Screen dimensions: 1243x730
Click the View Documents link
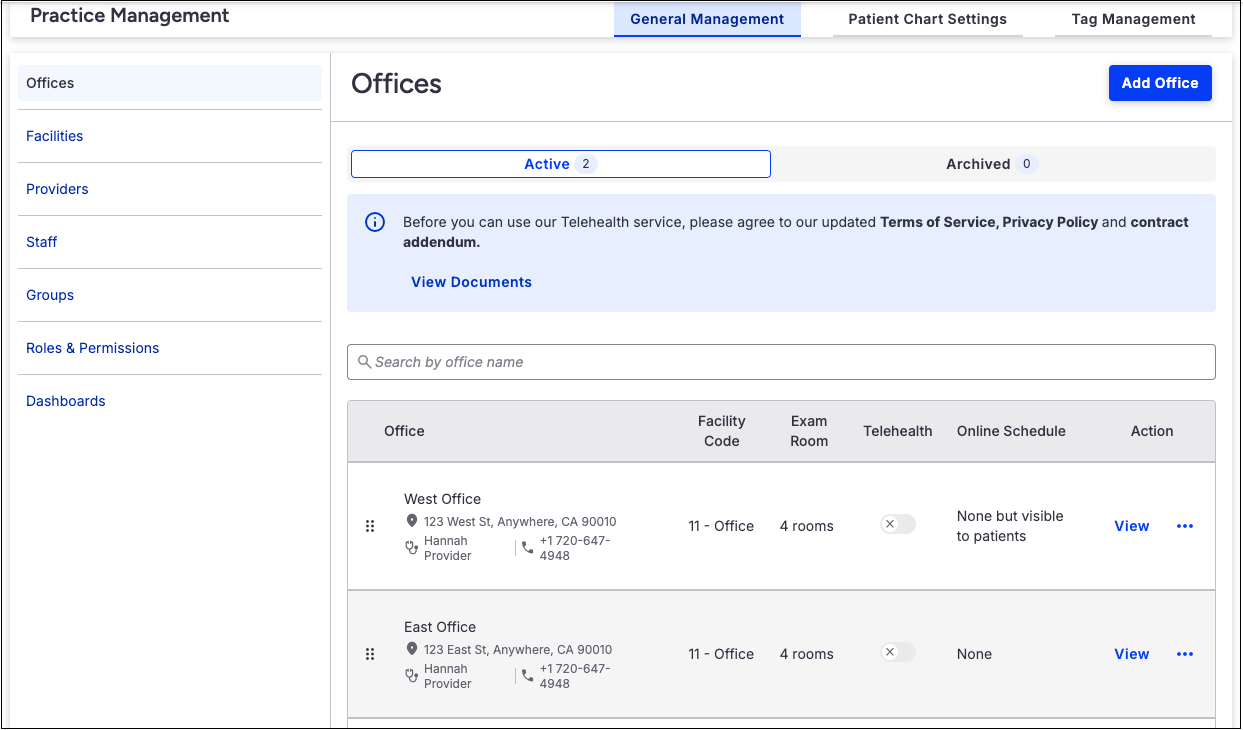click(471, 282)
